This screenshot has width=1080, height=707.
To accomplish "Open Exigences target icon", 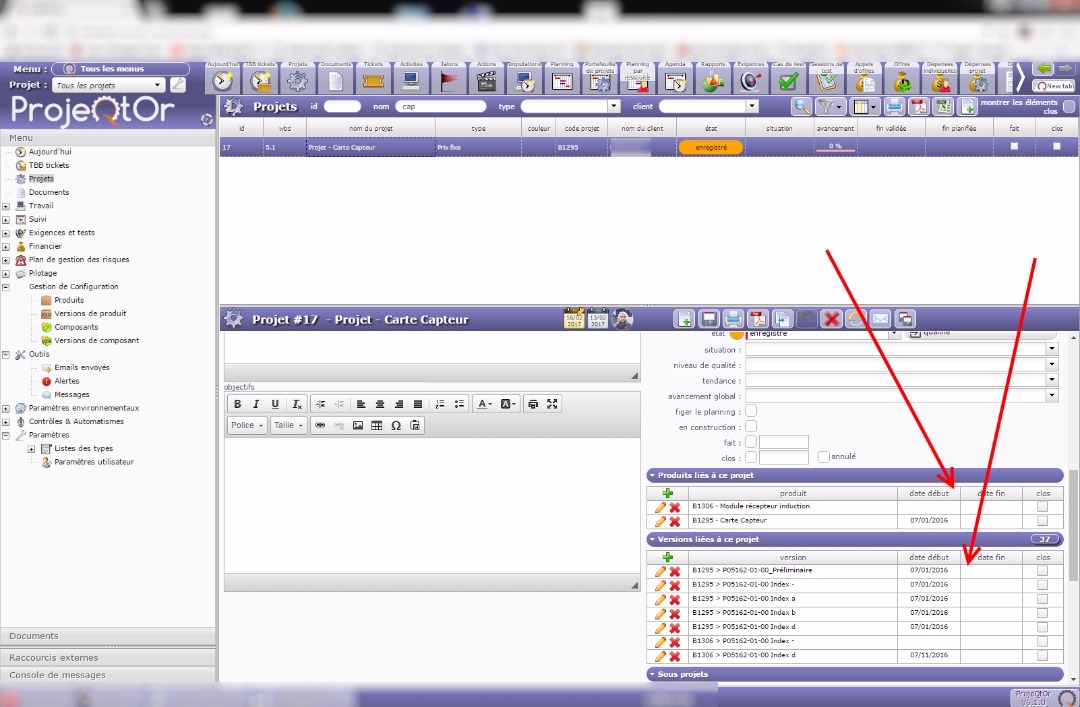I will (751, 81).
